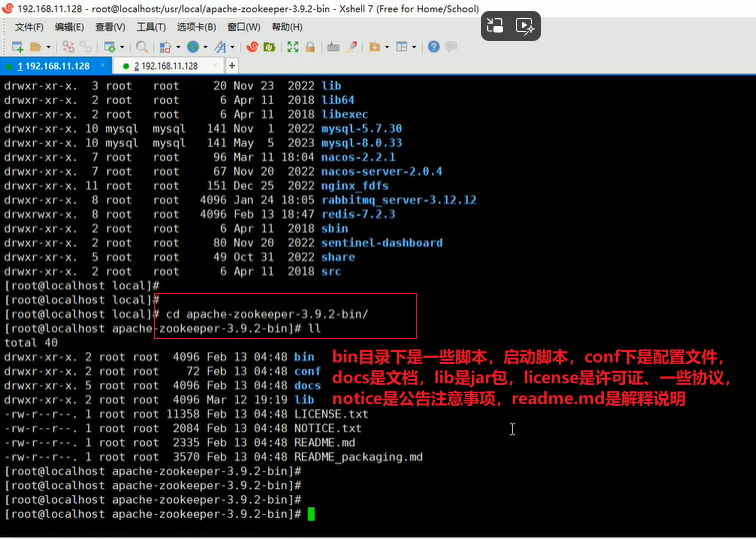Click the floating overlay video-play icon

(525, 26)
